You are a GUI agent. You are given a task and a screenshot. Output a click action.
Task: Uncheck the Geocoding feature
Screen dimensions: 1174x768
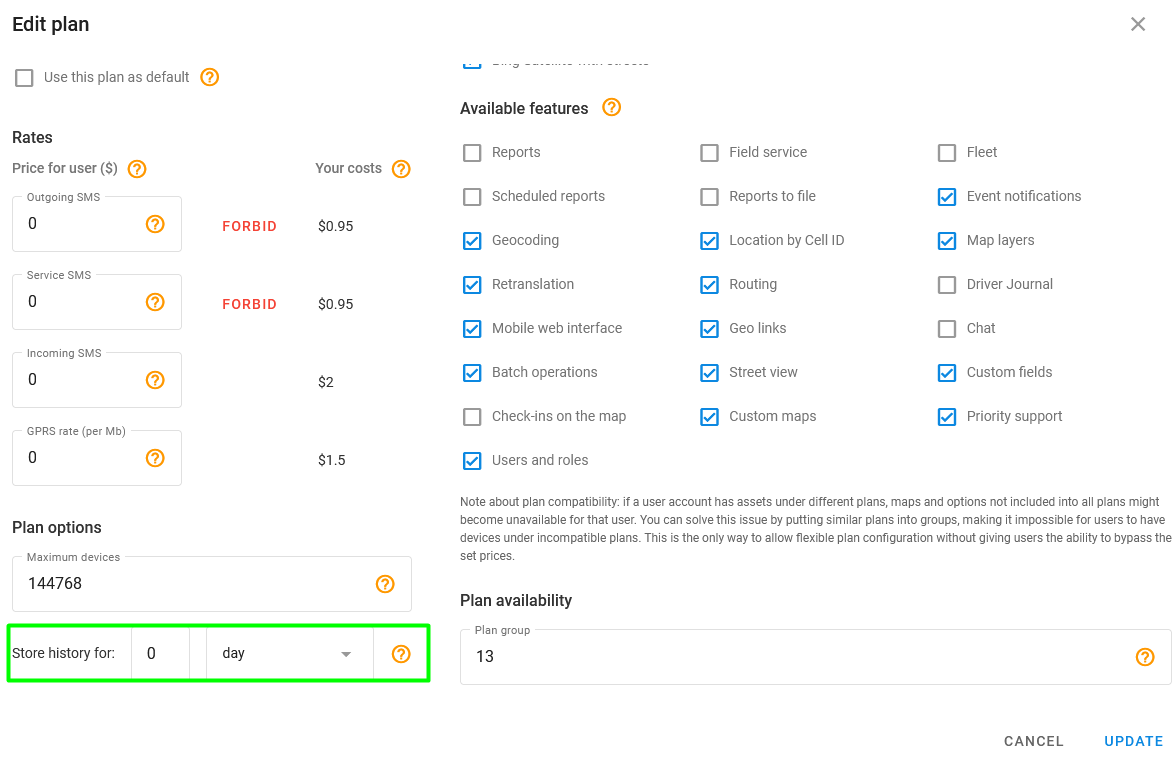coord(472,241)
